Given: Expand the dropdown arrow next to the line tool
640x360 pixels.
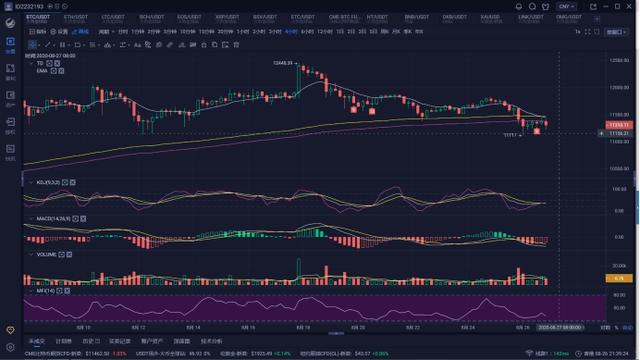Looking at the screenshot, I should 54,45.
